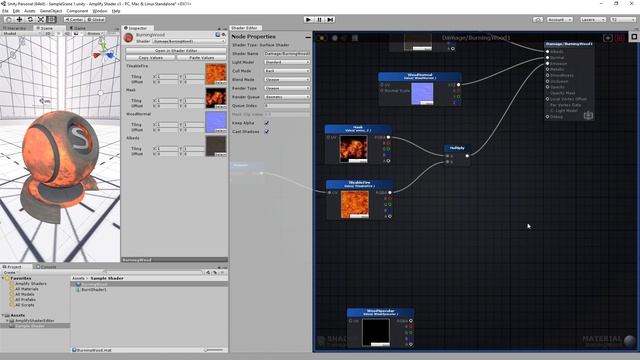Collapse the Favorites tree in Project

3,278
